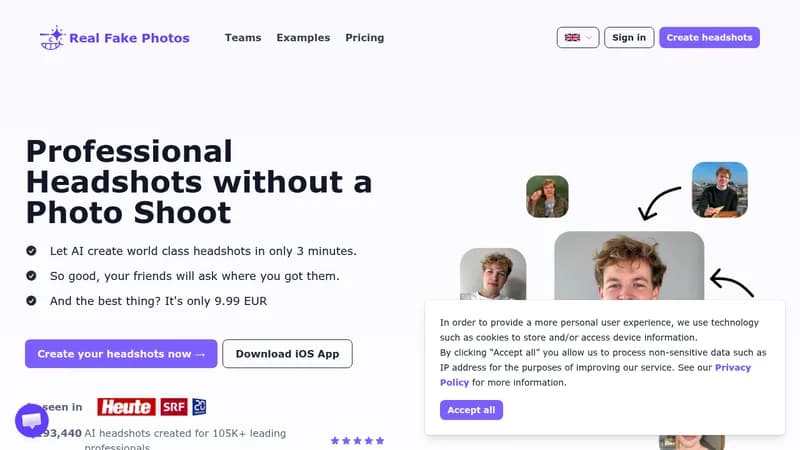Viewport: 800px width, 450px height.
Task: Open the Real Fake Photos home link
Action: tap(115, 38)
